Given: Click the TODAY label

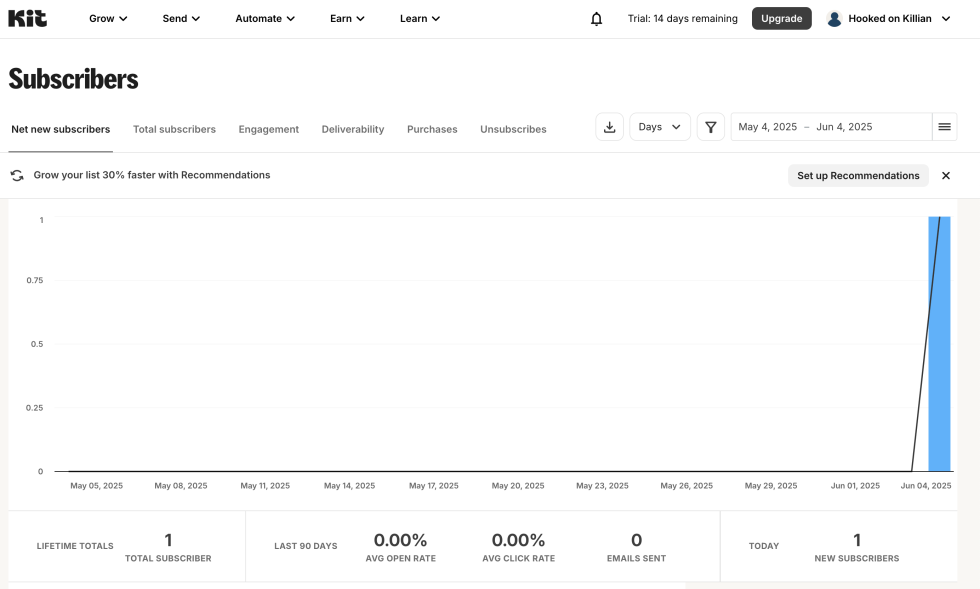Looking at the screenshot, I should (x=764, y=546).
